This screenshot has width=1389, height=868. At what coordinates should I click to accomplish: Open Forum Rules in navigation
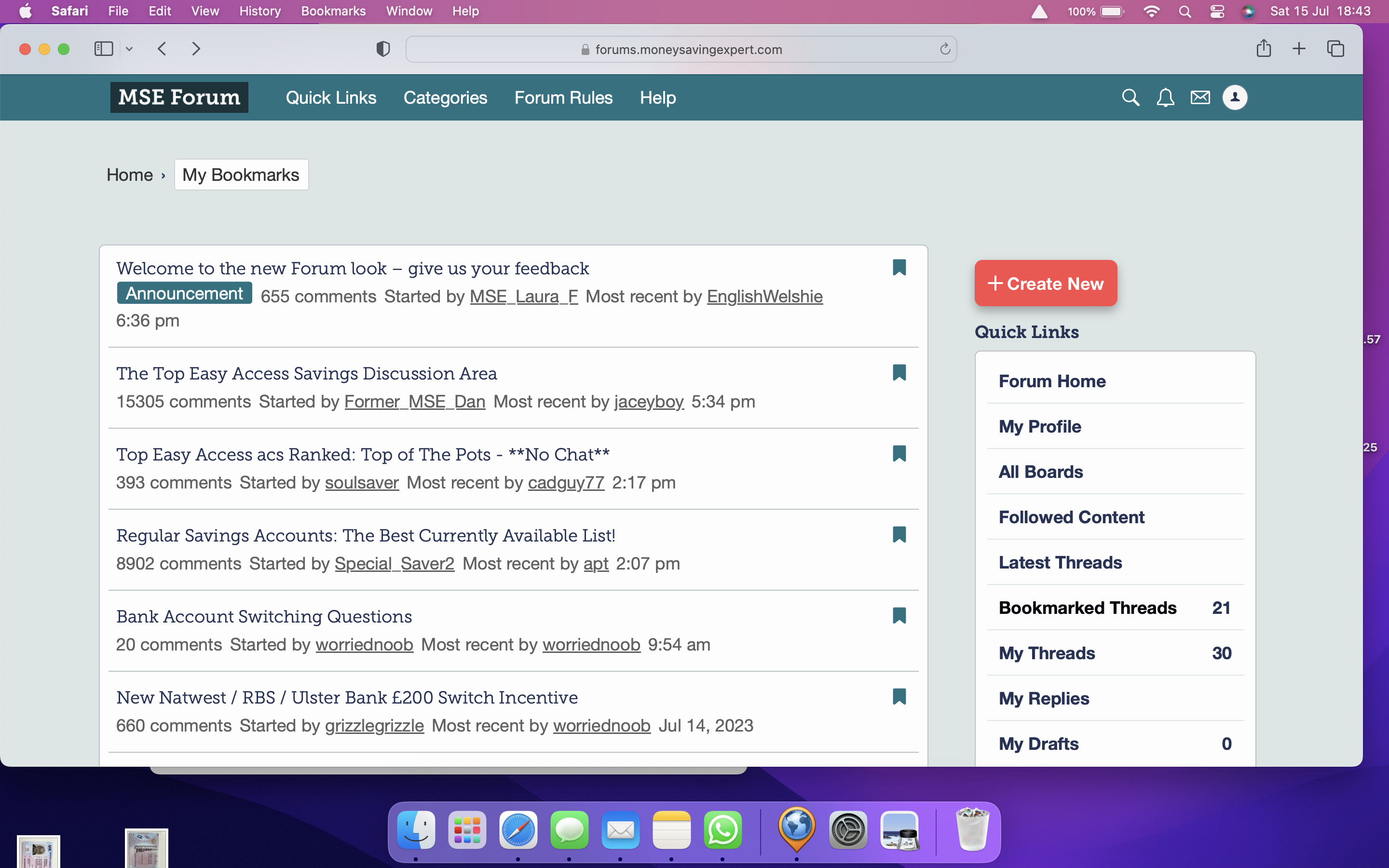pyautogui.click(x=563, y=97)
